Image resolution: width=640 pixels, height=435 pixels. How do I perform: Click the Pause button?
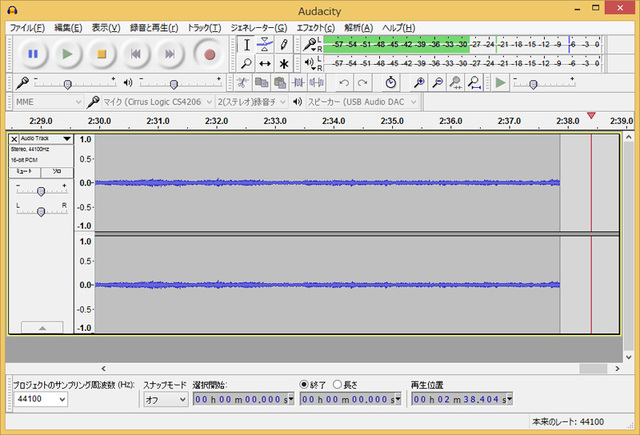[x=33, y=54]
